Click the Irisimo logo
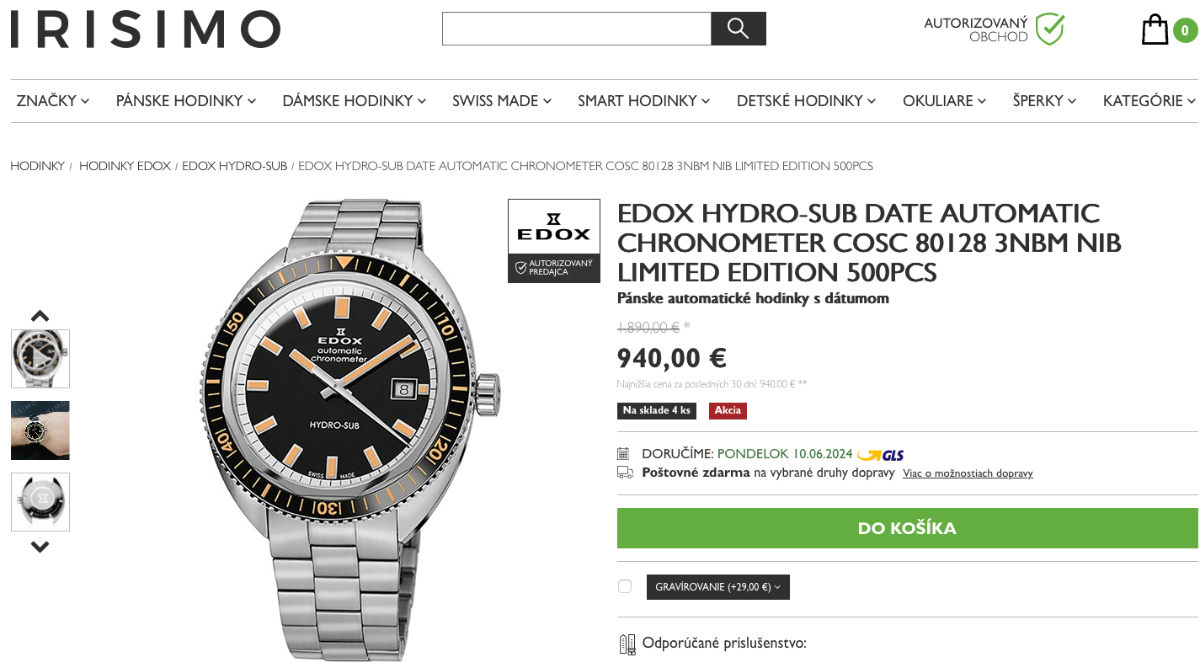 tap(146, 30)
